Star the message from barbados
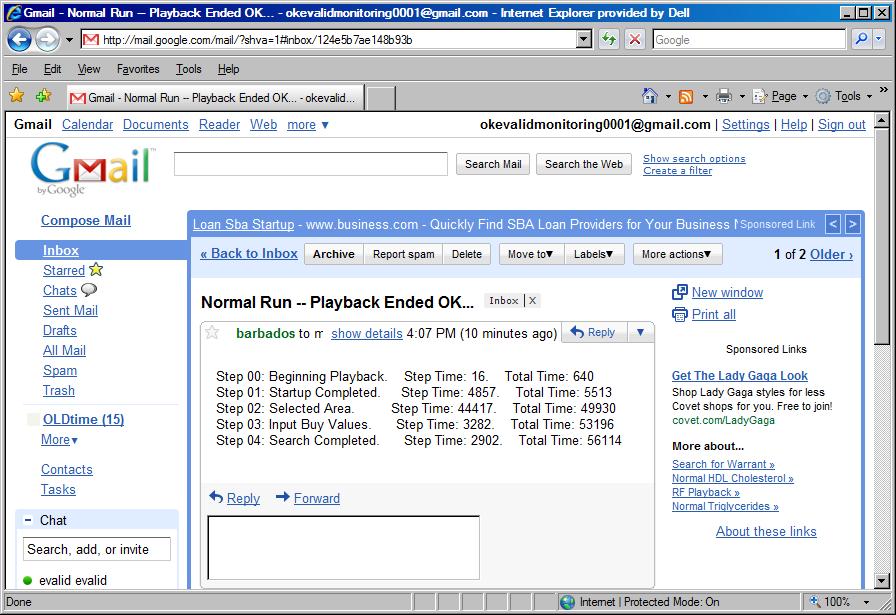 click(212, 332)
